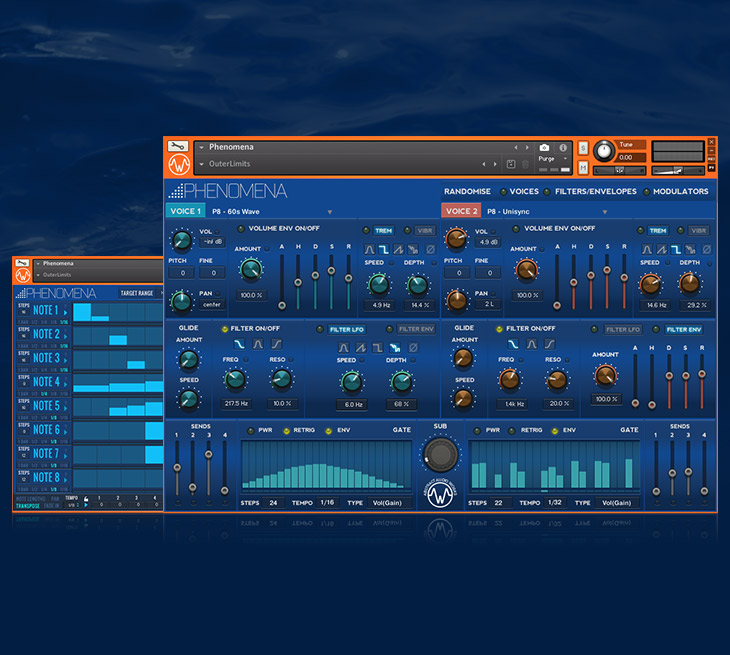The image size is (730, 655).
Task: Select sine waveform for Voice 2 tremolo LFO
Action: pyautogui.click(x=647, y=249)
